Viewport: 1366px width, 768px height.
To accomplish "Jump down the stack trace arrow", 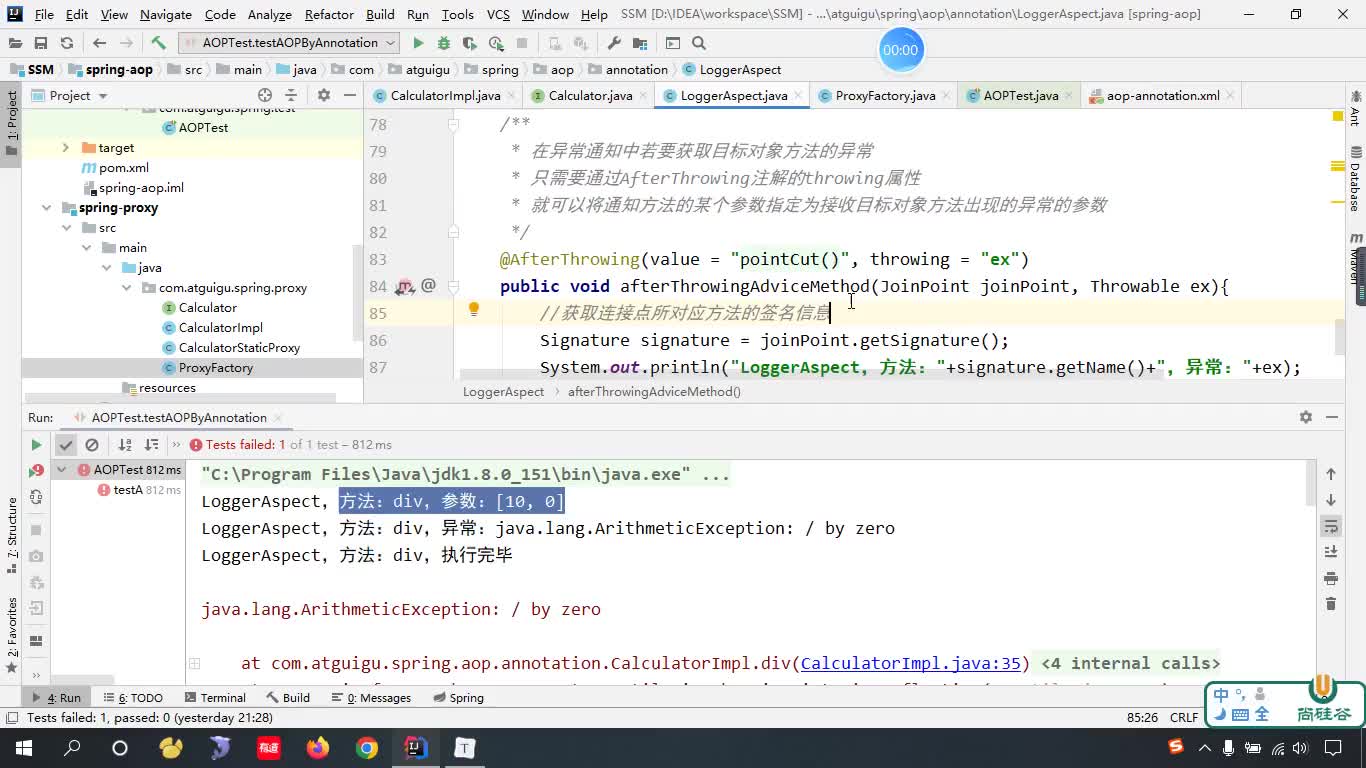I will 1331,500.
